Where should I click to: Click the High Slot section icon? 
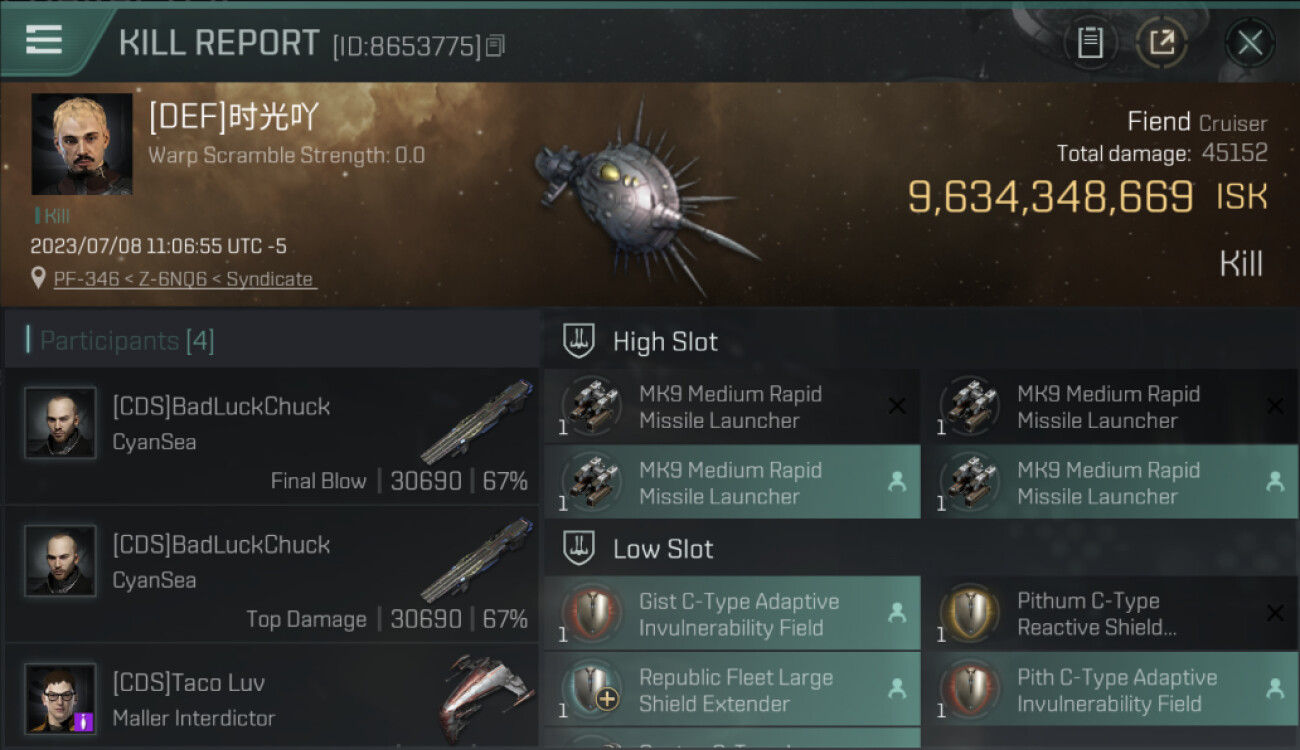[580, 341]
